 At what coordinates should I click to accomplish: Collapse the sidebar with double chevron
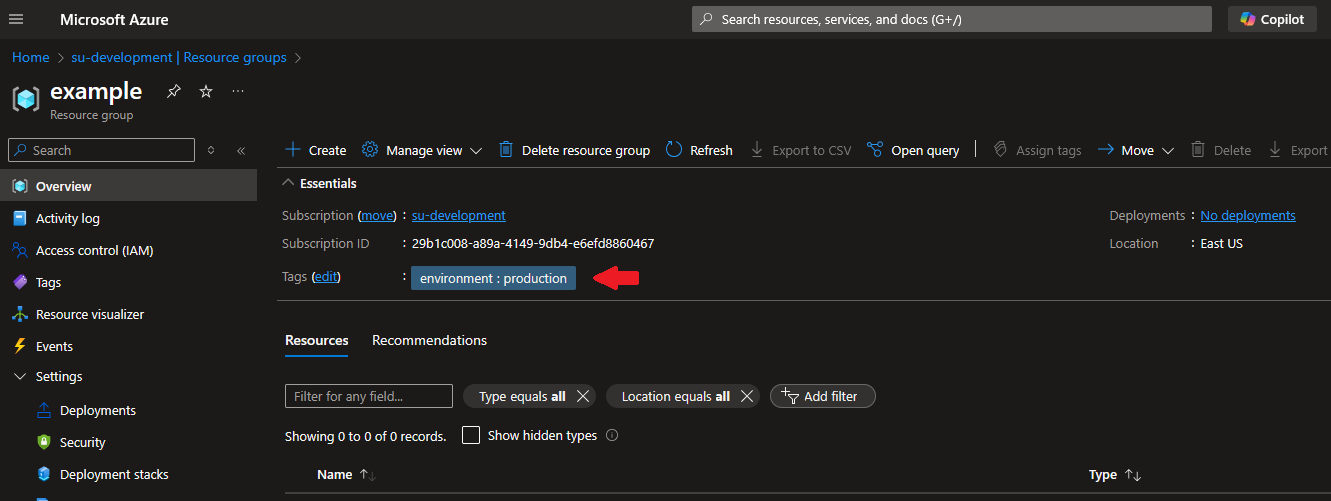241,150
